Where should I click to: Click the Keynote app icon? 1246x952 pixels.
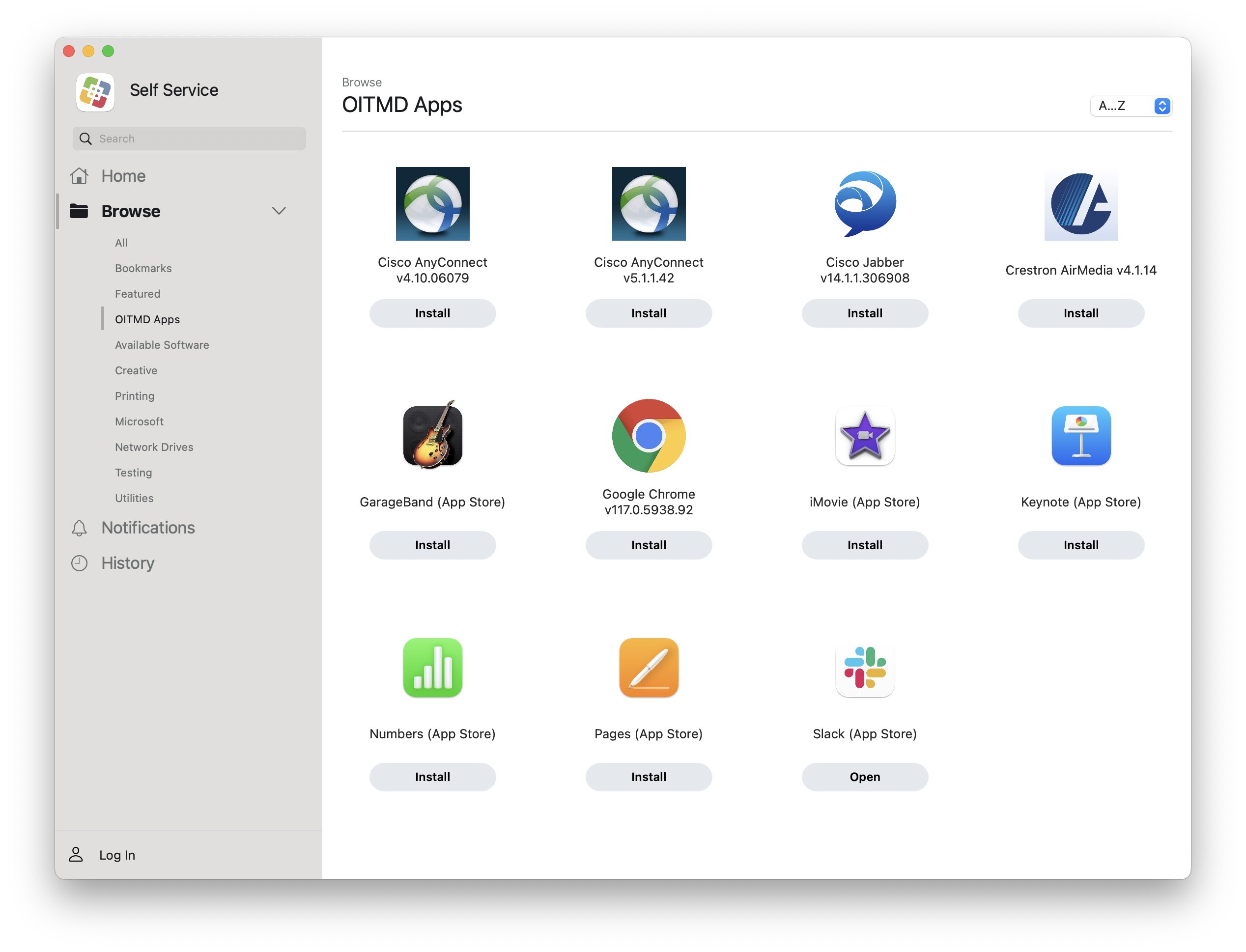point(1080,435)
